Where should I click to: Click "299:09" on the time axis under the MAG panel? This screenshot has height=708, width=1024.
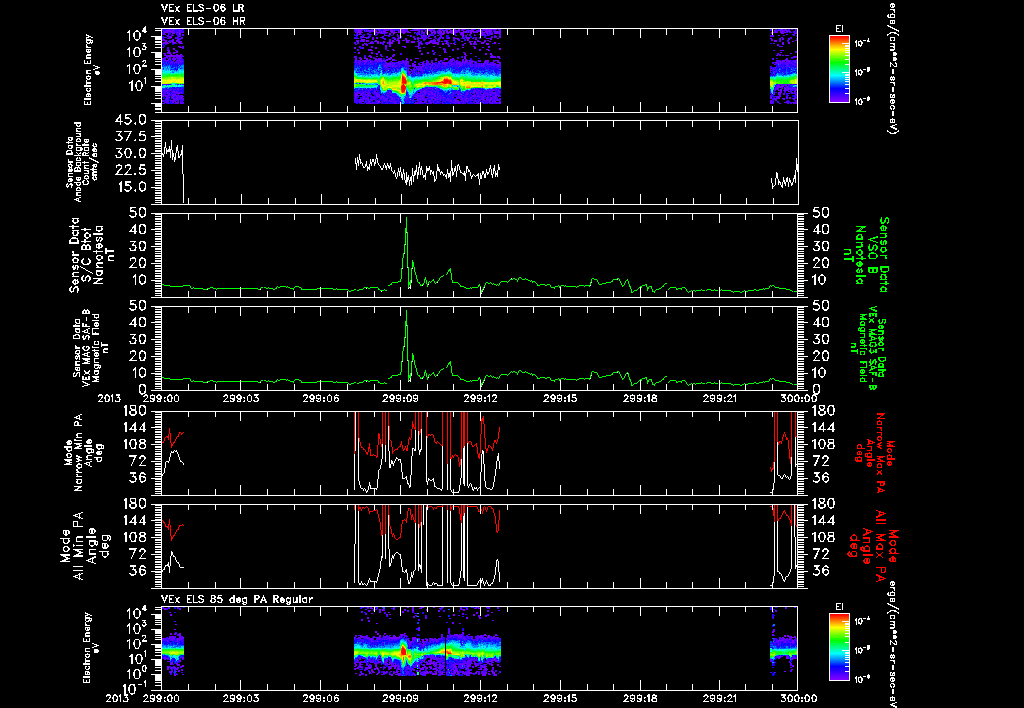click(x=401, y=398)
